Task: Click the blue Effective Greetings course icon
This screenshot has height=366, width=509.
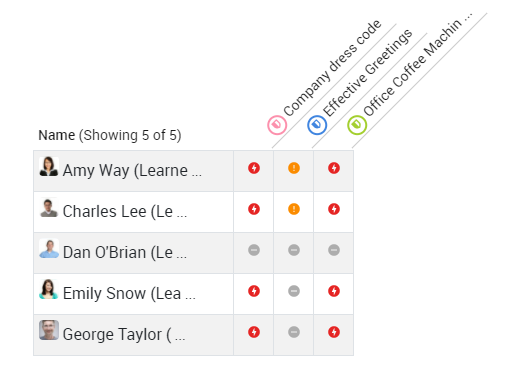Action: point(317,125)
